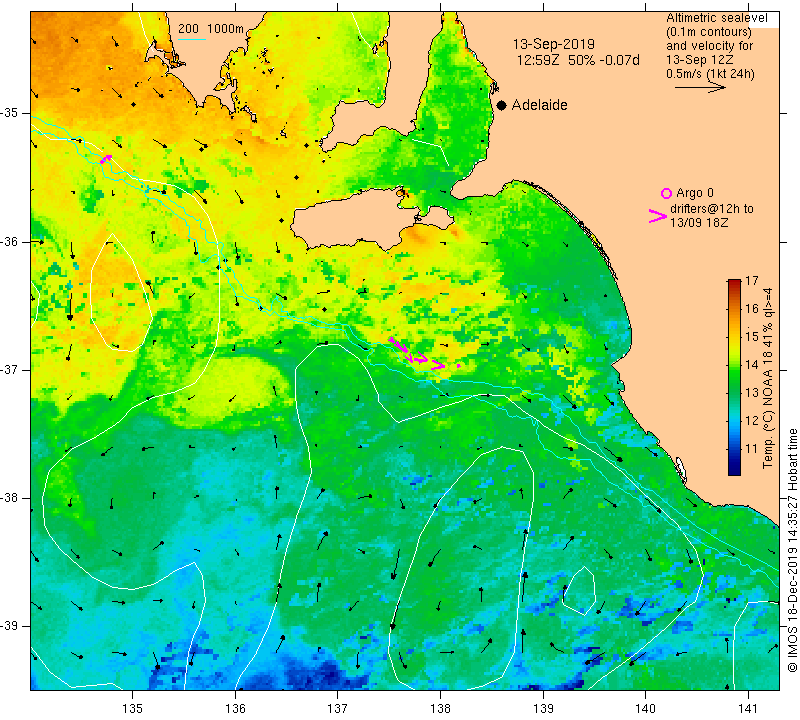Click the longitude label 140
The width and height of the screenshot is (800, 720).
click(x=645, y=708)
